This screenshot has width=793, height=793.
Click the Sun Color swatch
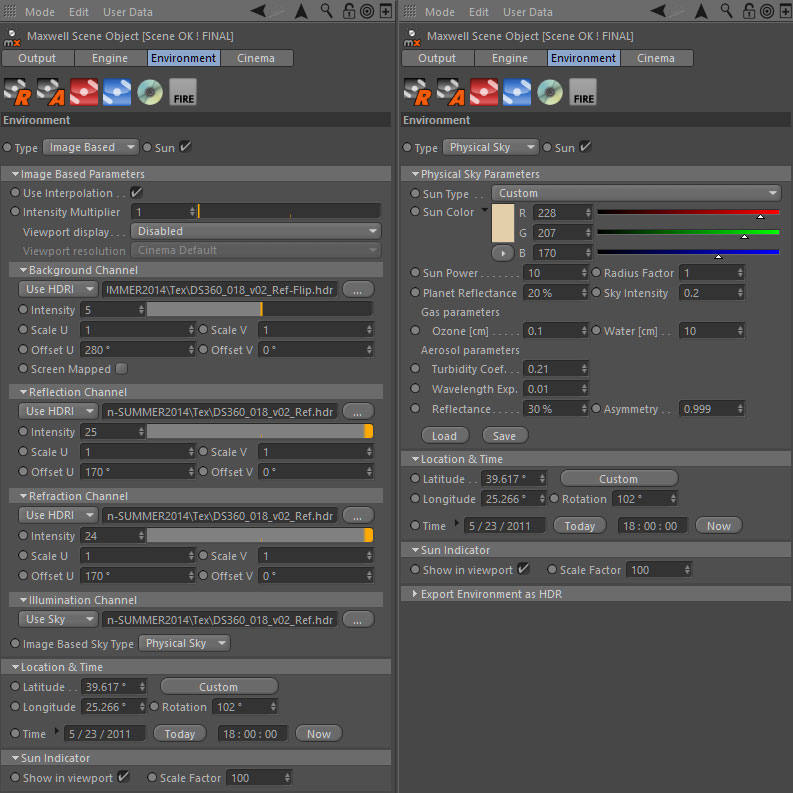[503, 223]
